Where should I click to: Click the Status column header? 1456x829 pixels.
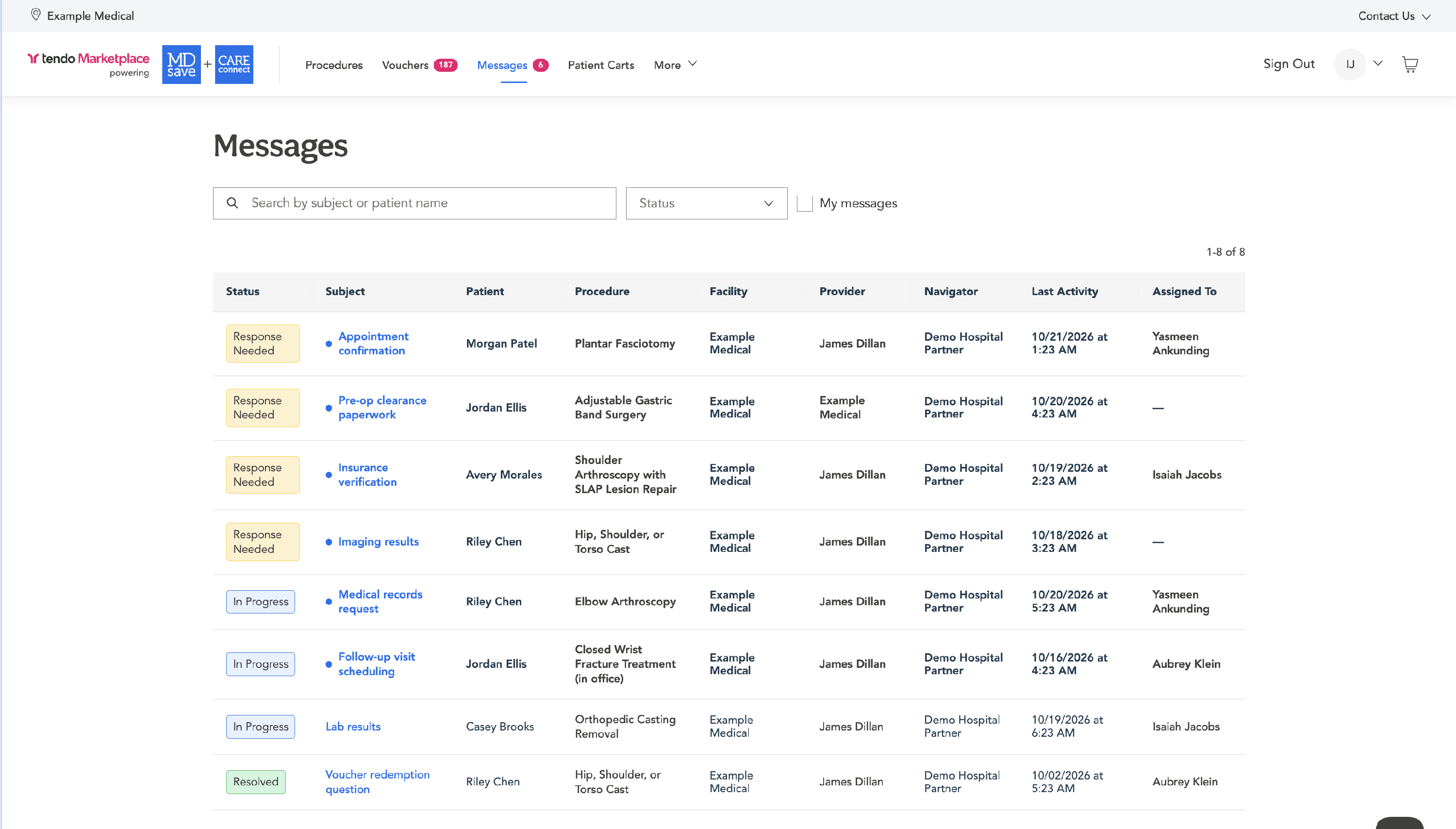pos(243,292)
